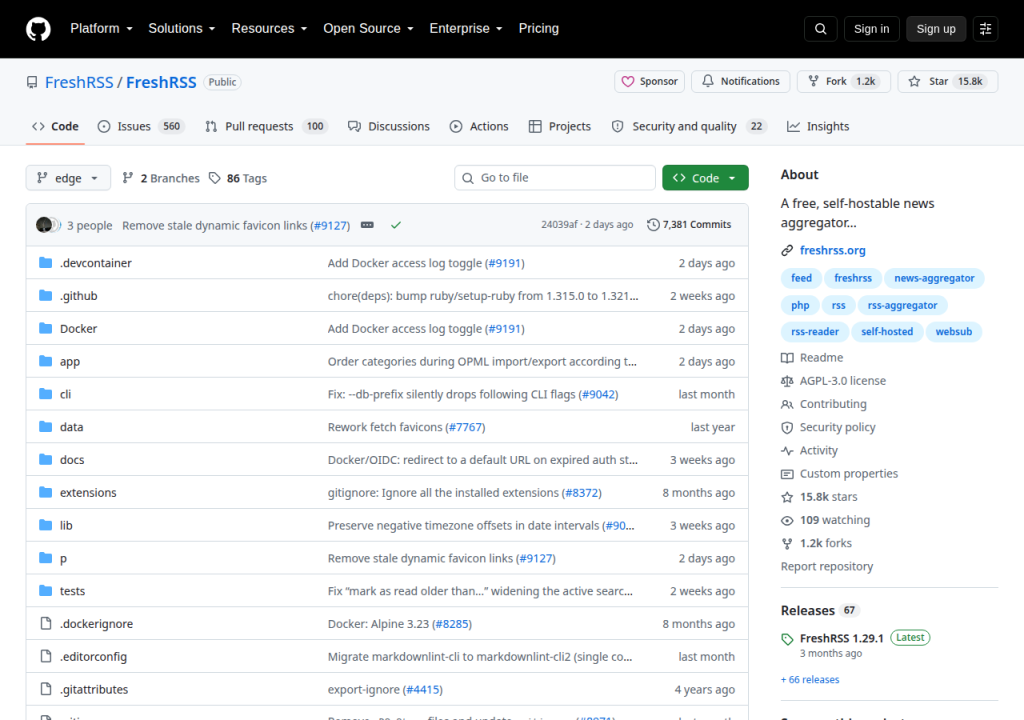The height and width of the screenshot is (720, 1024).
Task: Switch to the Issues tab
Action: pos(140,127)
